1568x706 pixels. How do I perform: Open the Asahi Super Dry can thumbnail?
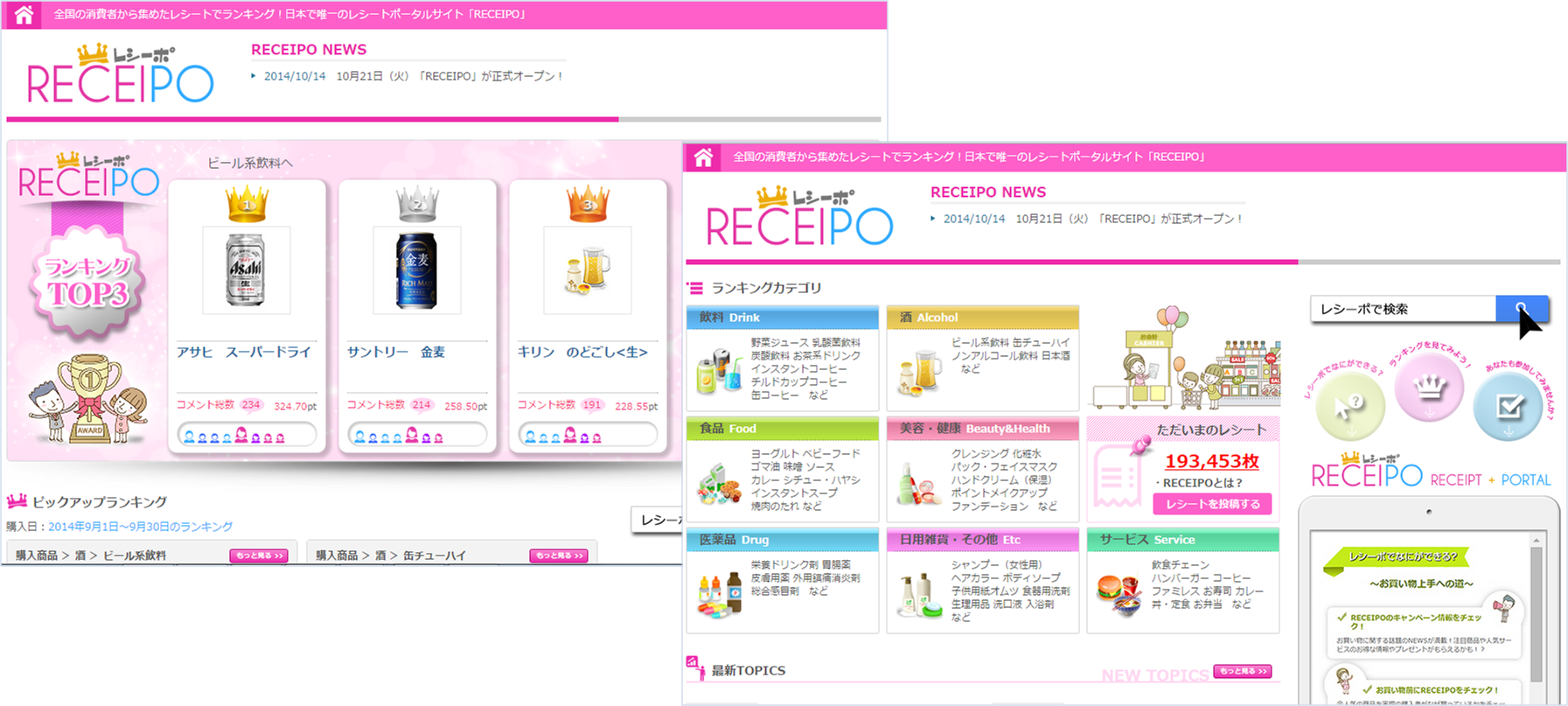click(x=247, y=270)
